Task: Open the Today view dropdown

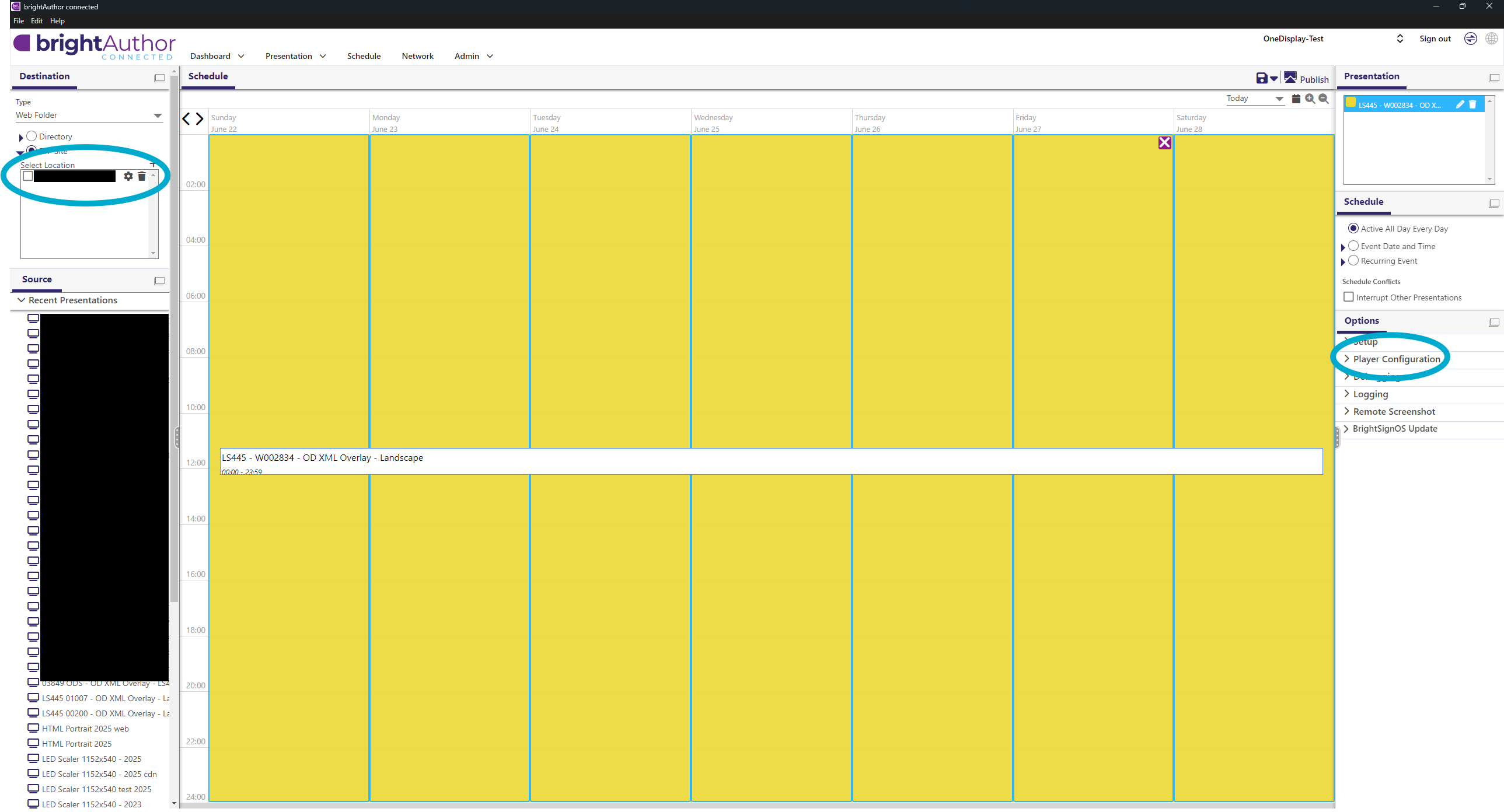Action: pos(1255,99)
